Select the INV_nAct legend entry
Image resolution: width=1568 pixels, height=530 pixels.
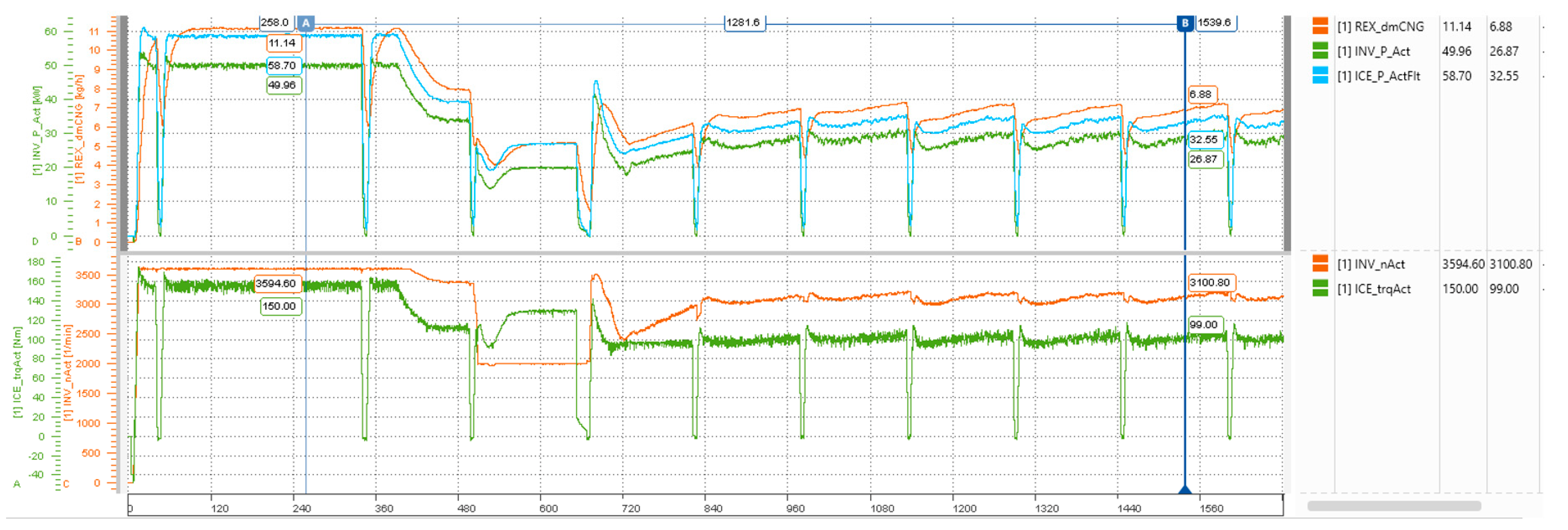[1371, 265]
